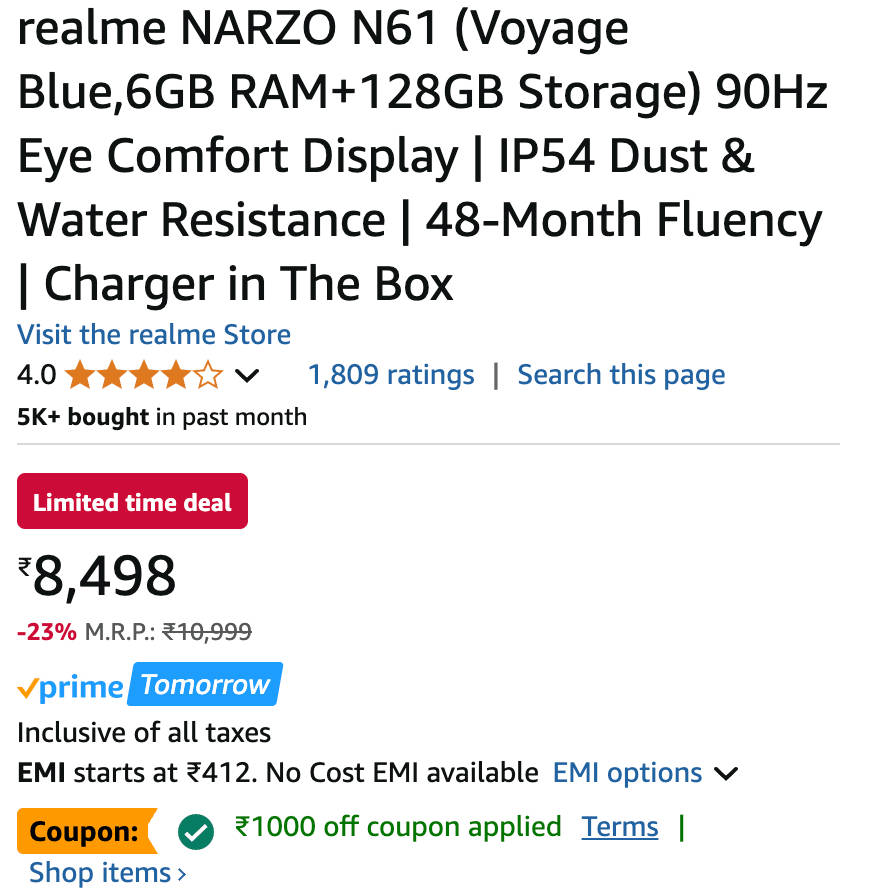Visit the realme Store link
This screenshot has width=872, height=896.
[x=154, y=334]
